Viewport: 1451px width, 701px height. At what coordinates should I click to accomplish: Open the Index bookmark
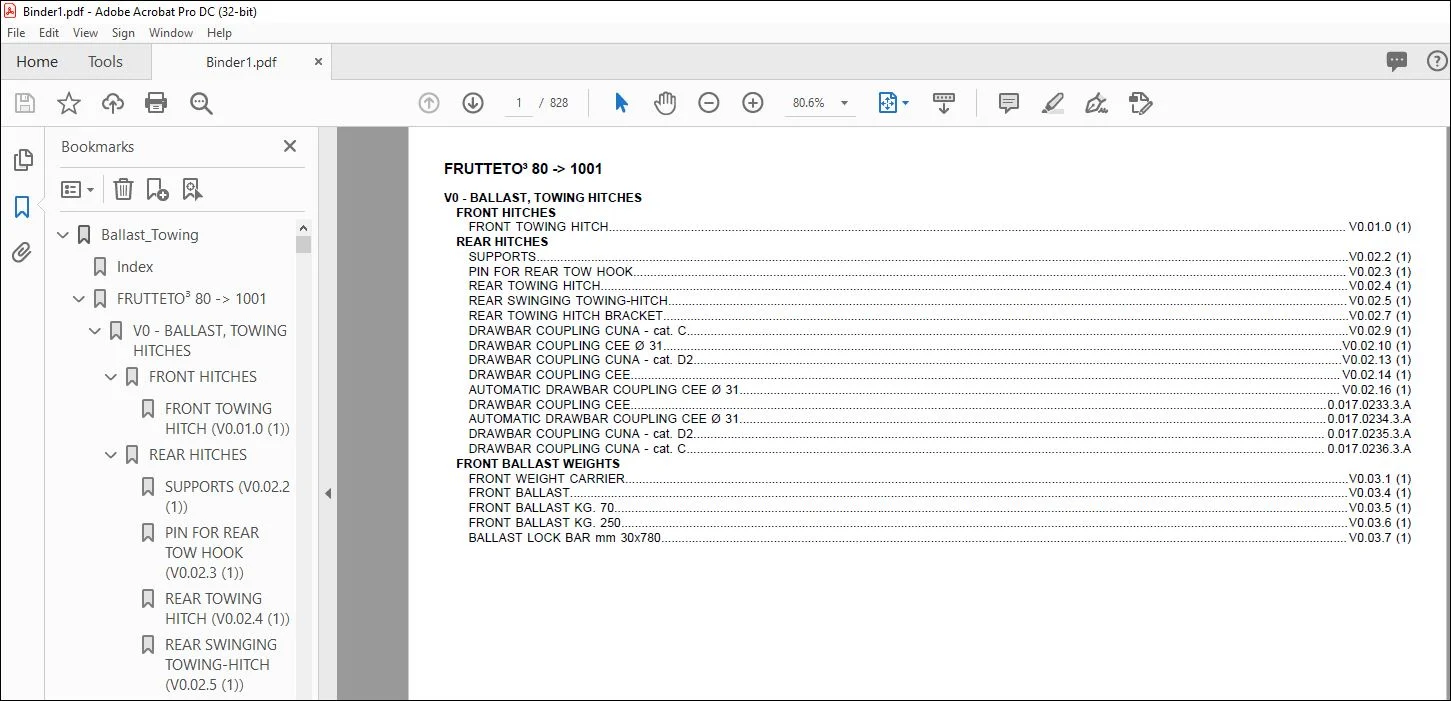tap(135, 267)
